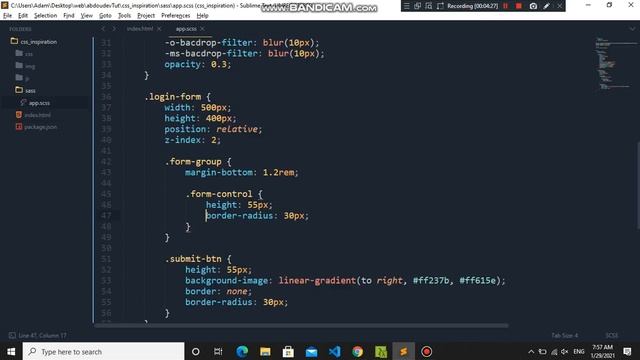The height and width of the screenshot is (360, 640).
Task: Open the Selection menu
Action: [x=45, y=16]
